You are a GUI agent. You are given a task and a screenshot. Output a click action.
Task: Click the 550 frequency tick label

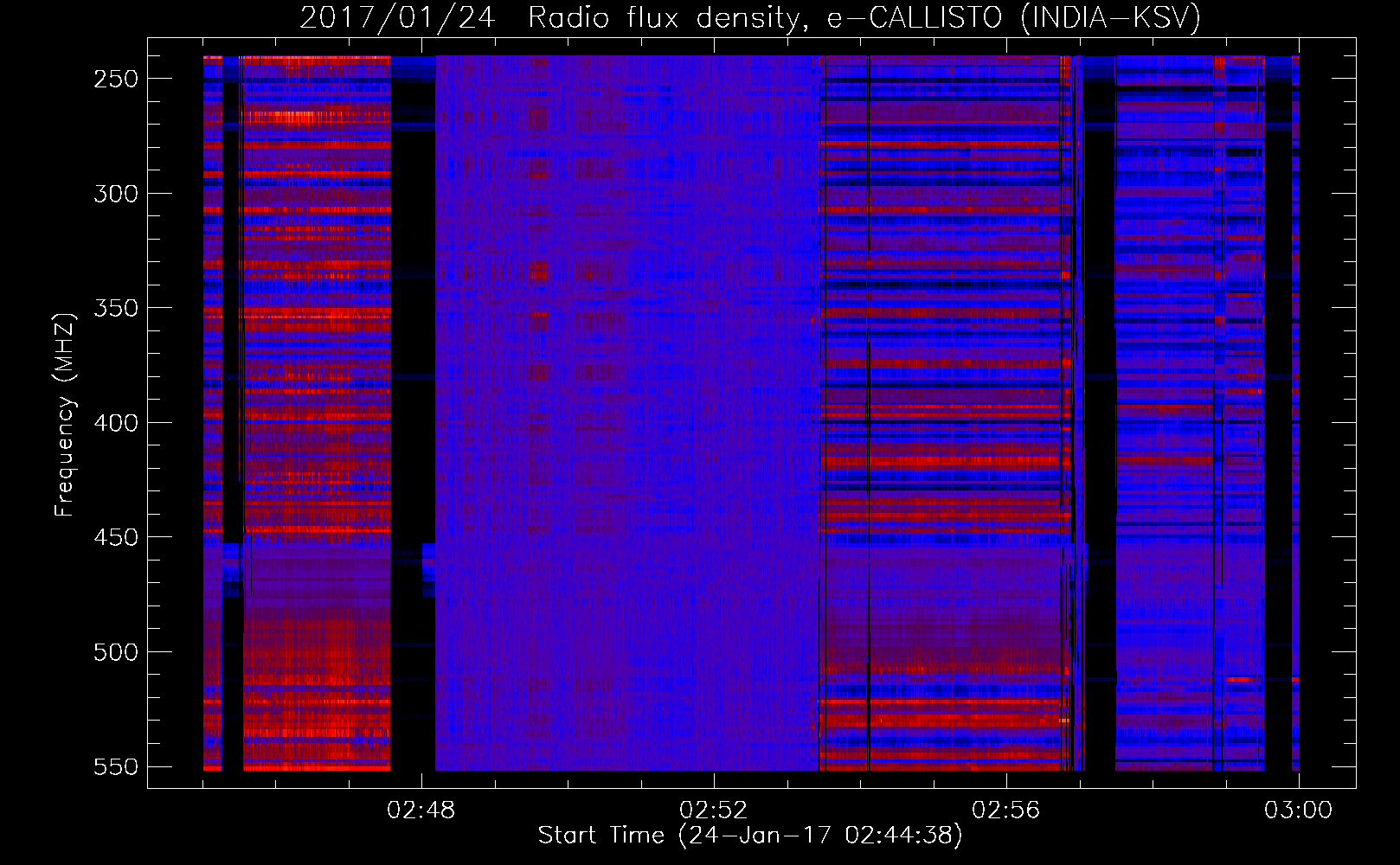click(116, 767)
